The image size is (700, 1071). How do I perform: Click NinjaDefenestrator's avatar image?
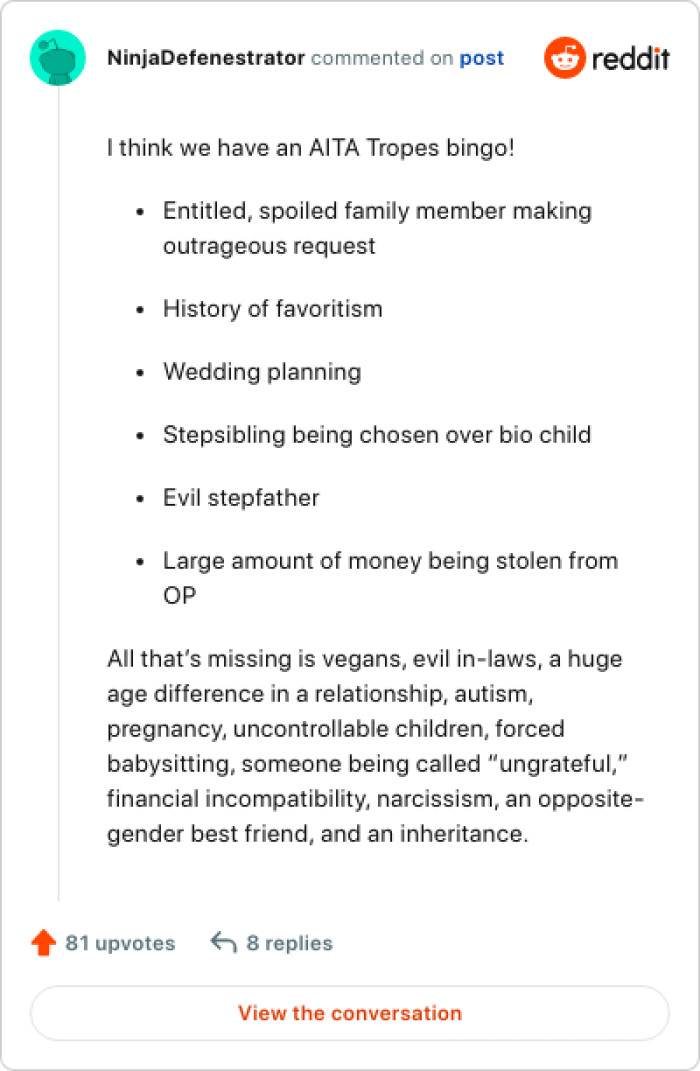[x=57, y=58]
